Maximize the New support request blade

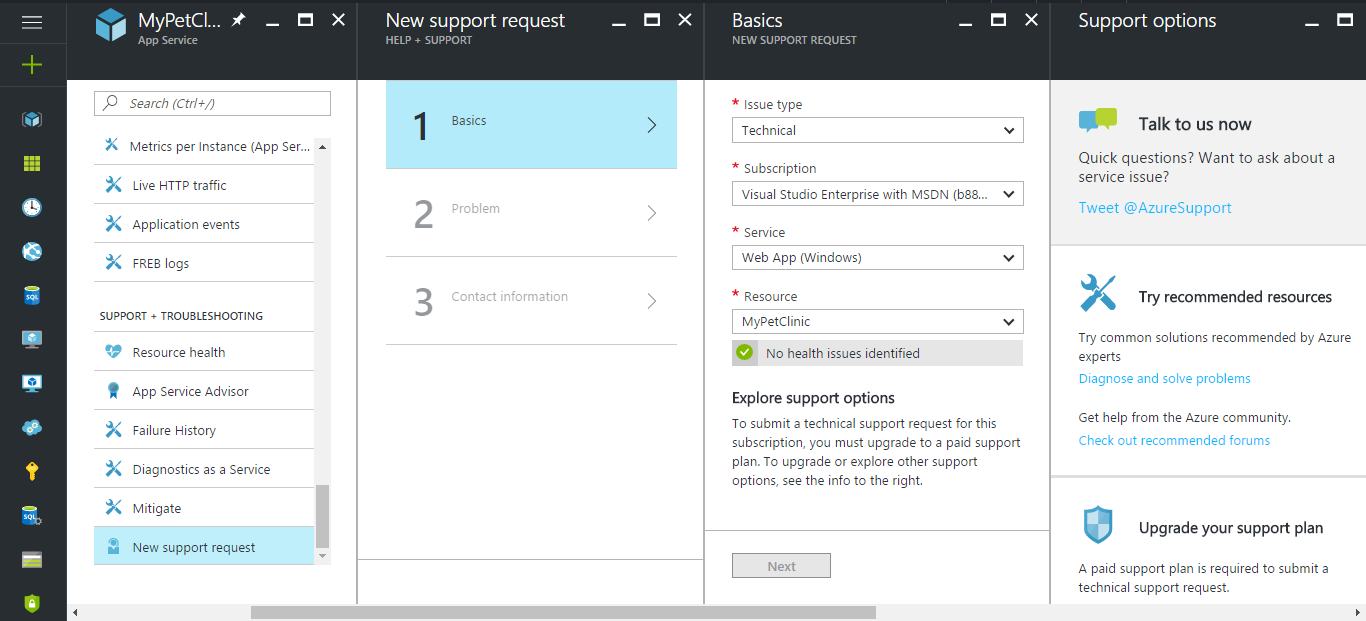(652, 20)
